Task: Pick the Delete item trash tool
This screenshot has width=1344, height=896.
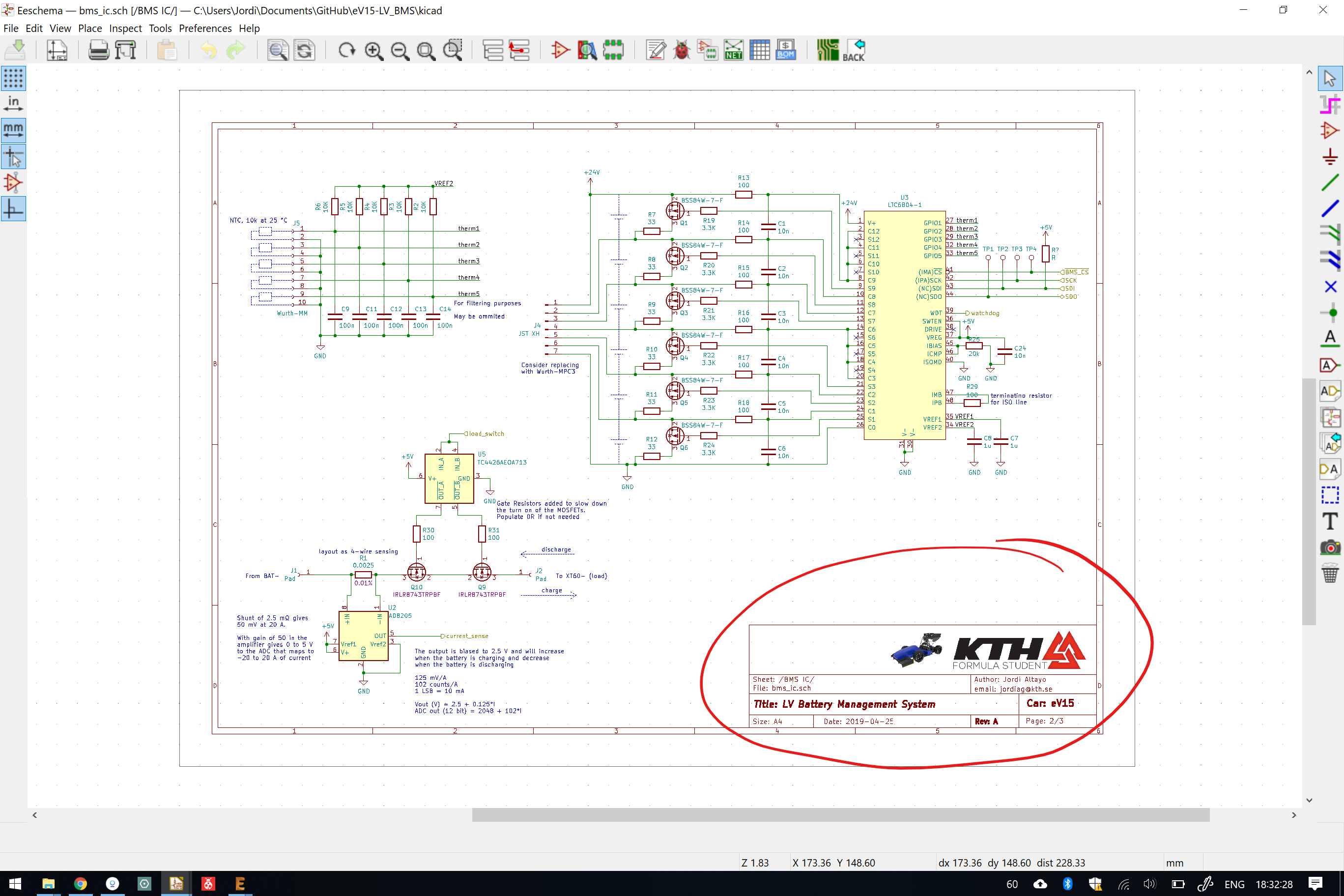Action: point(1330,573)
